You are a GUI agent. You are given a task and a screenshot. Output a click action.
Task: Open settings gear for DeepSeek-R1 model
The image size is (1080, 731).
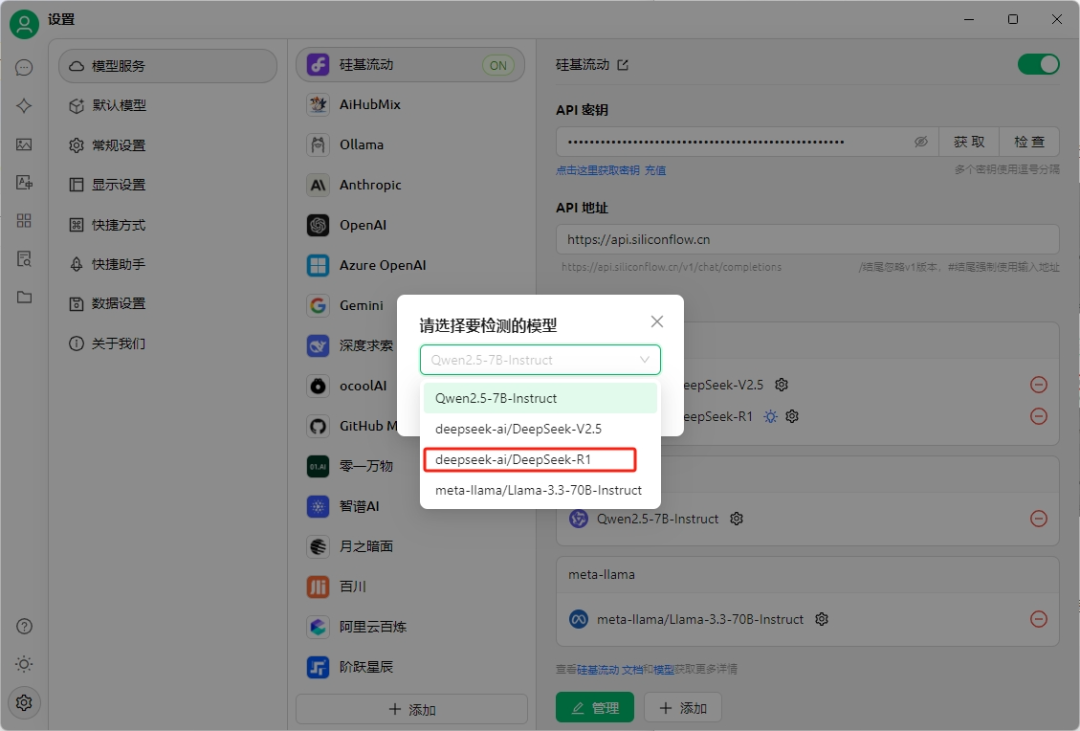792,416
